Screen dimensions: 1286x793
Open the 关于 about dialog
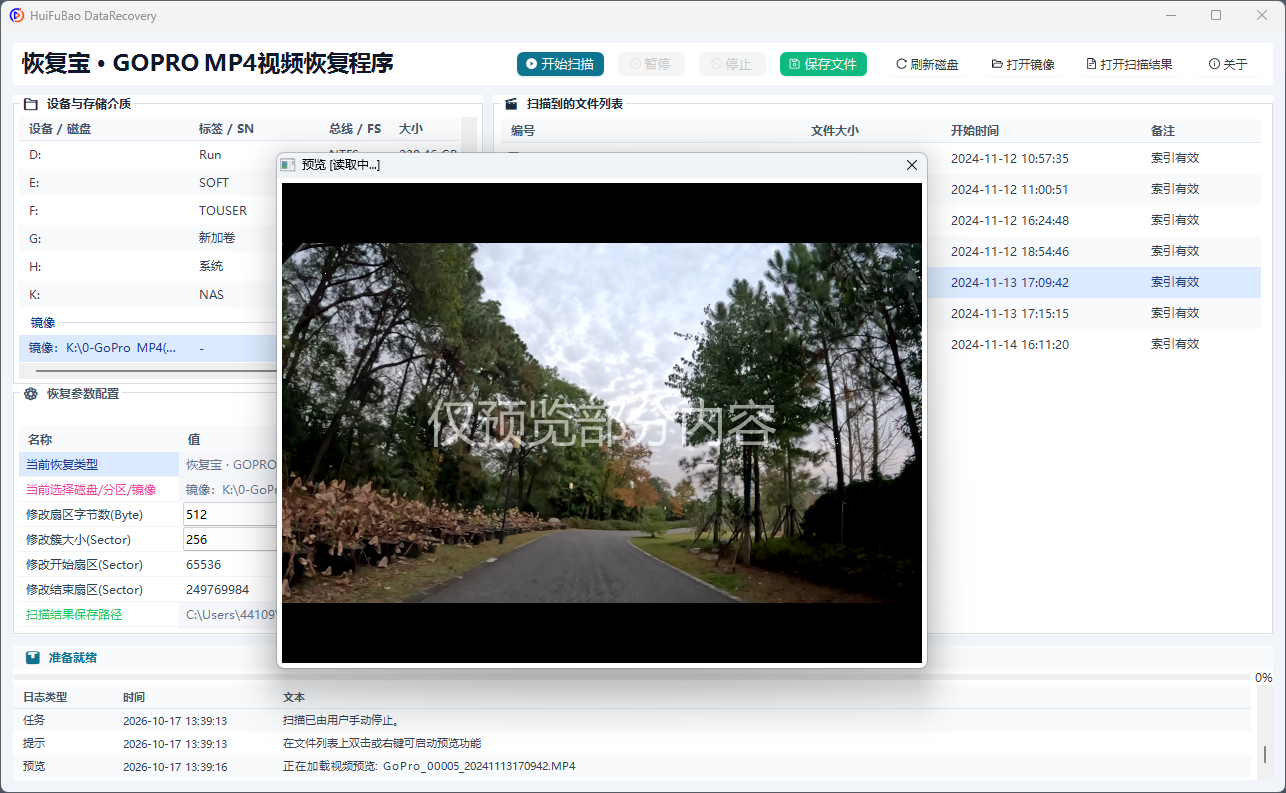pos(1228,64)
